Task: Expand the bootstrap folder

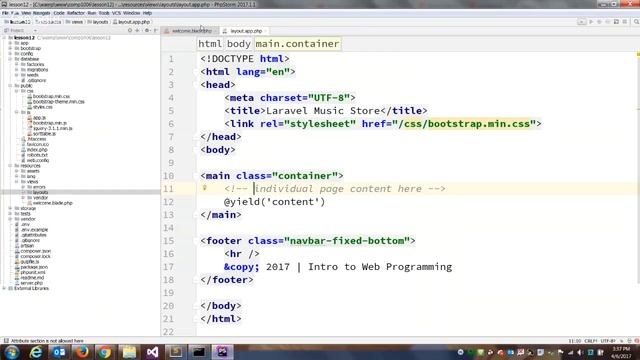Action: pos(10,48)
